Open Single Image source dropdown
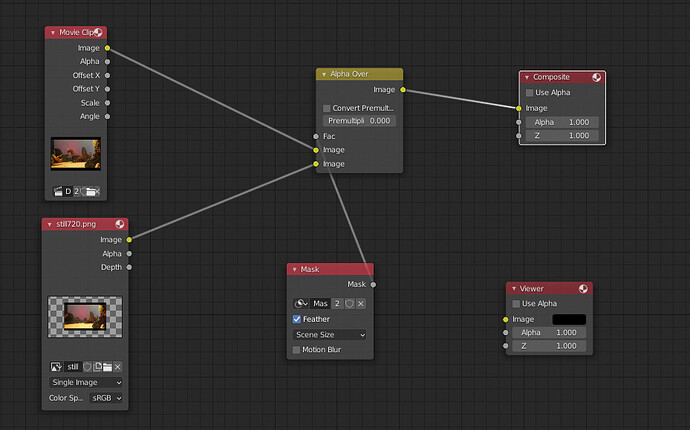 click(x=86, y=382)
